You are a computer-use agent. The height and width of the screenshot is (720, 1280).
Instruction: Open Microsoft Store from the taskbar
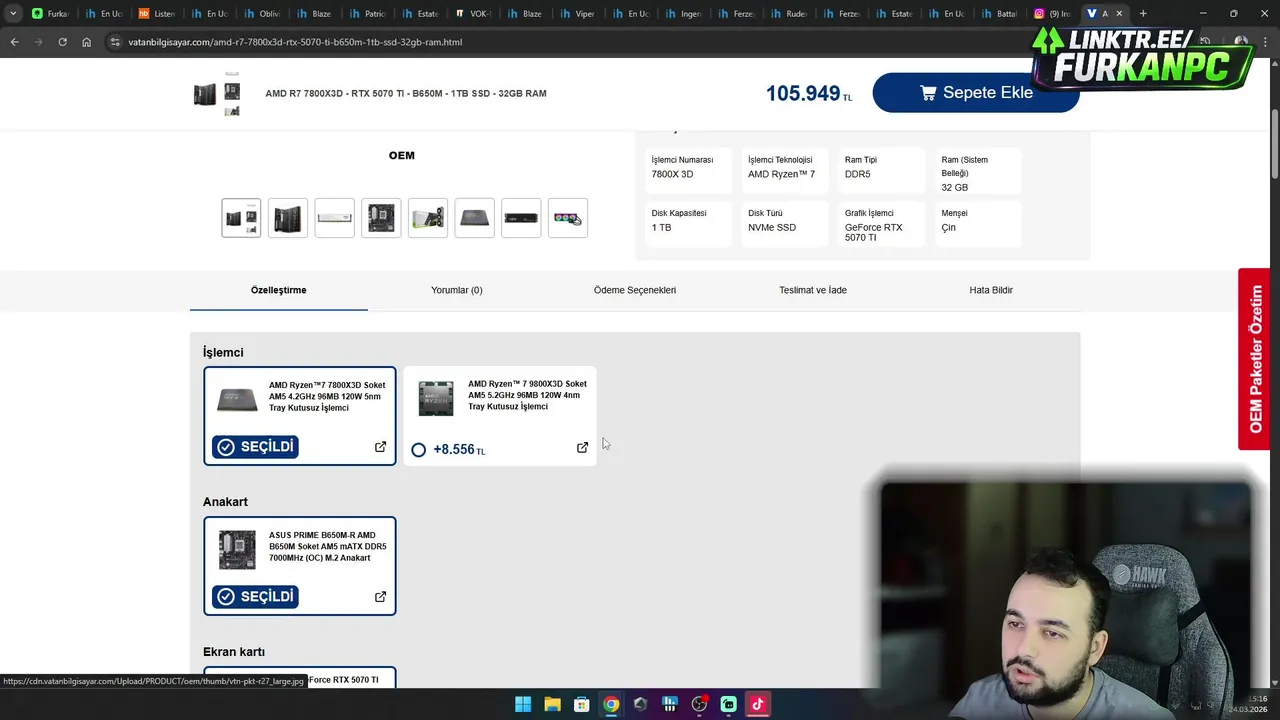[x=581, y=704]
